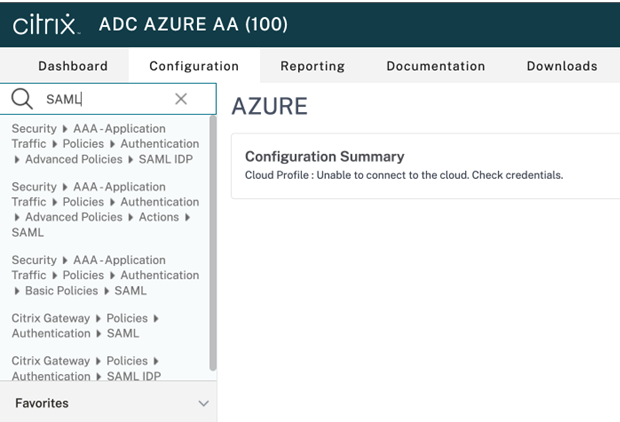The height and width of the screenshot is (422, 620).
Task: Open the Dashboard tab
Action: pos(72,66)
